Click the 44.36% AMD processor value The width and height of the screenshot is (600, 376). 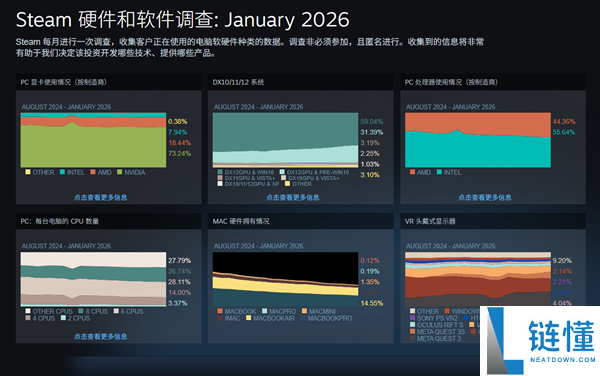point(564,122)
